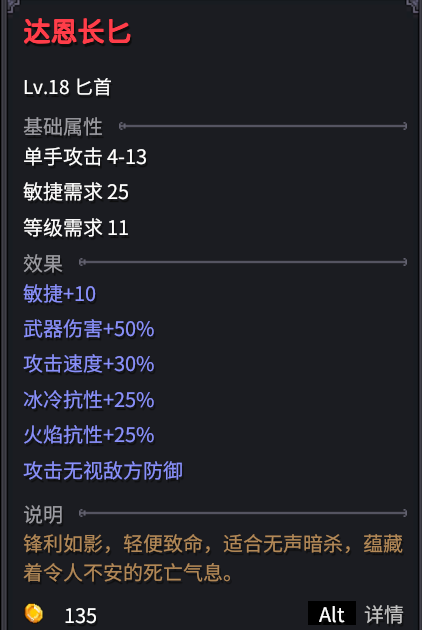Click the 详情 details label
The width and height of the screenshot is (422, 630).
pyautogui.click(x=384, y=615)
